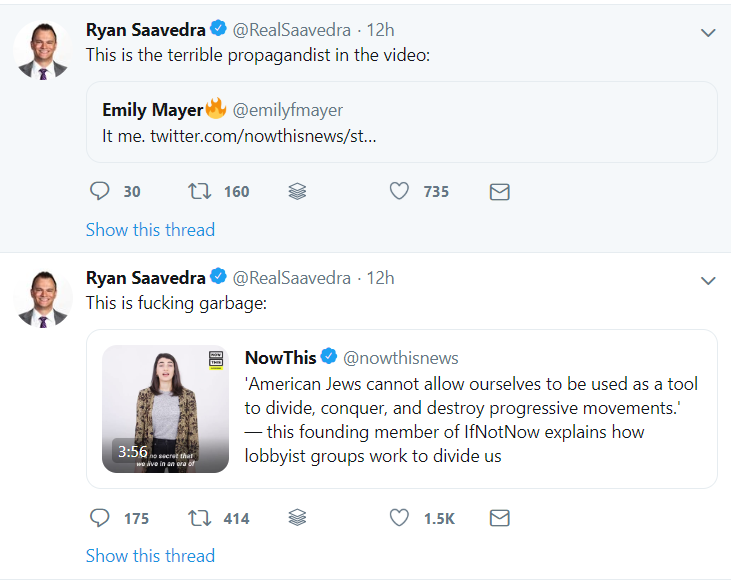Expand the first tweet's options chevron
The width and height of the screenshot is (731, 586).
[708, 32]
